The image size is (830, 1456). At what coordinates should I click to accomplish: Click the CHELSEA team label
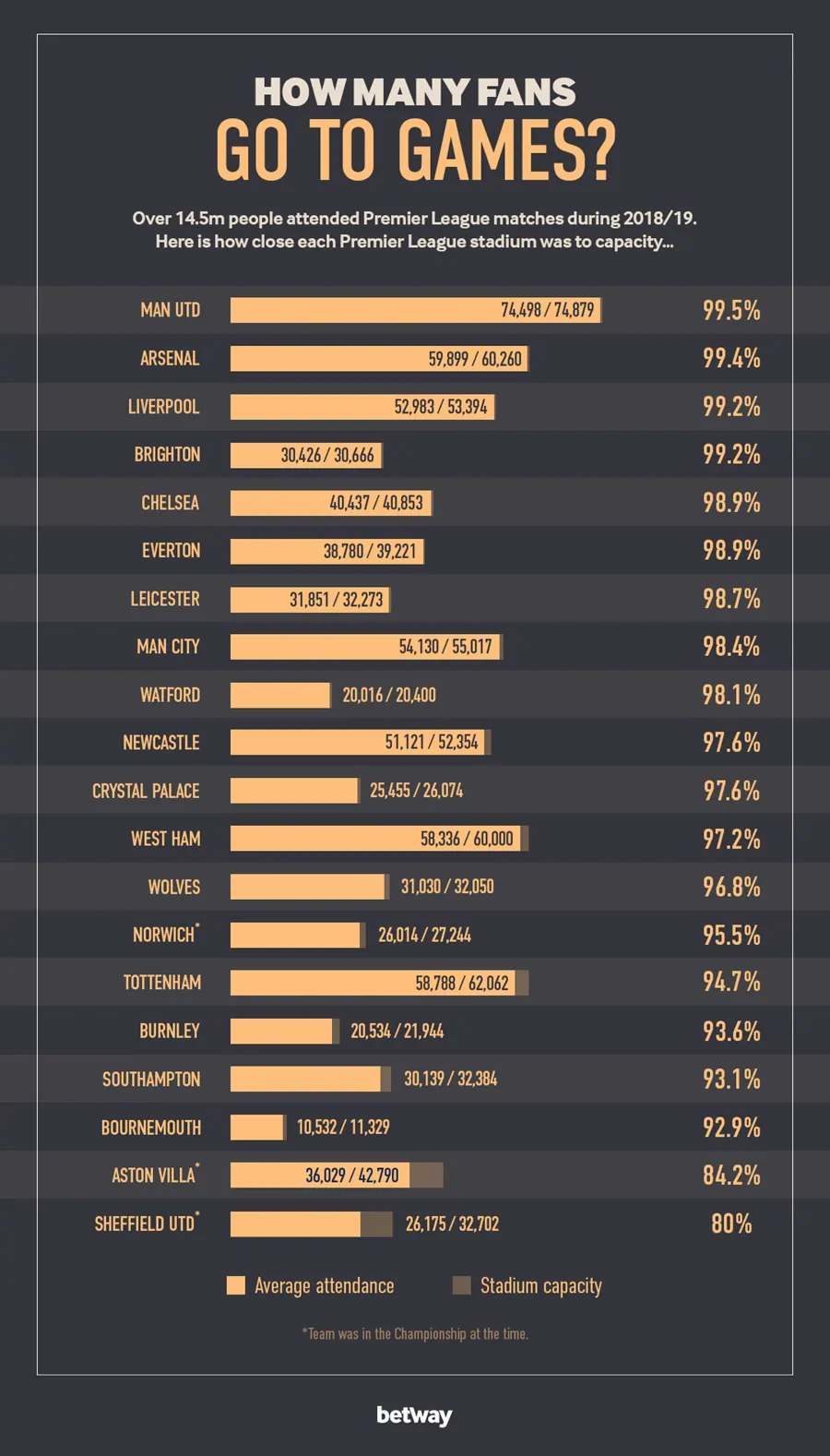[170, 503]
